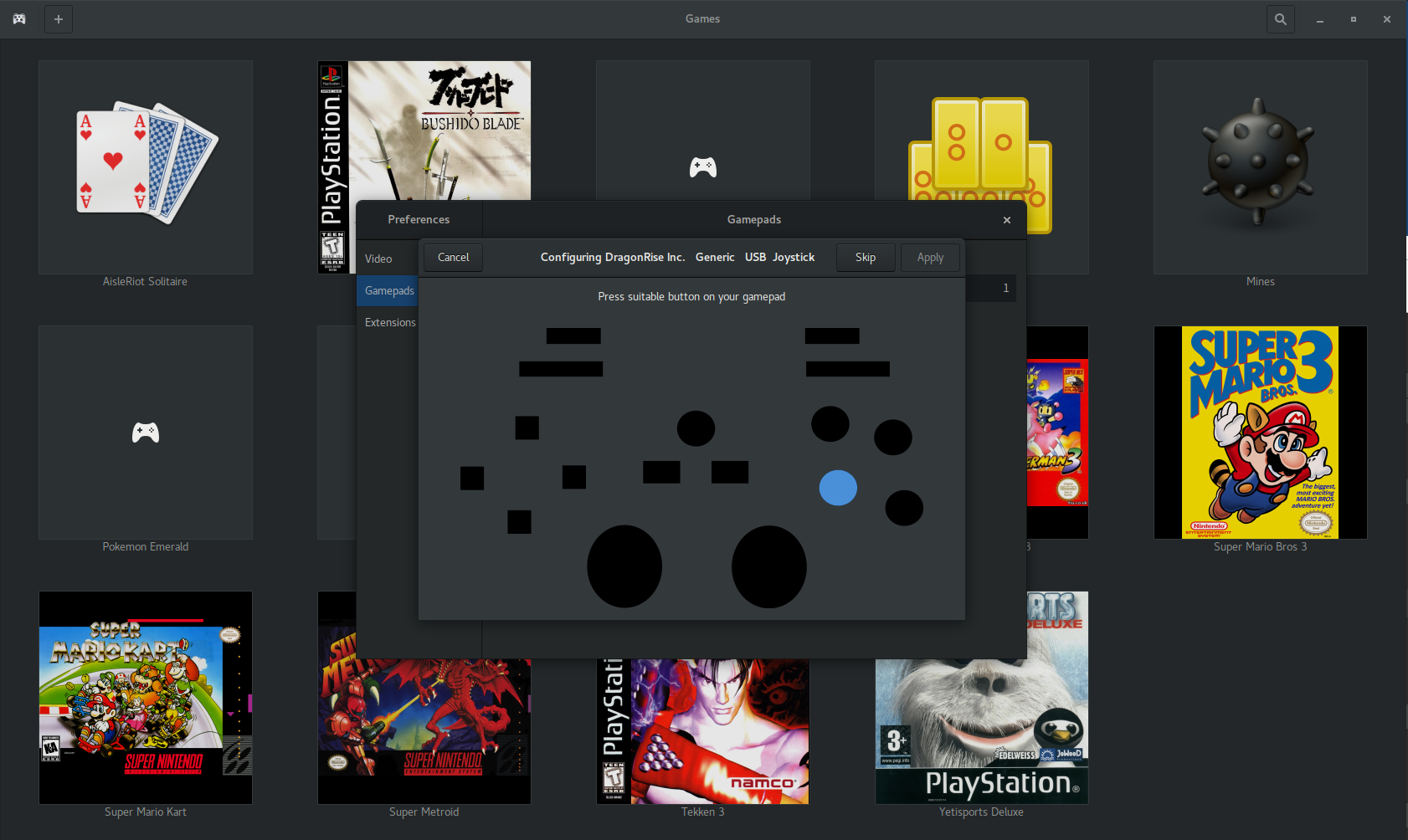Open the search in Games header
The height and width of the screenshot is (840, 1408).
[1280, 18]
